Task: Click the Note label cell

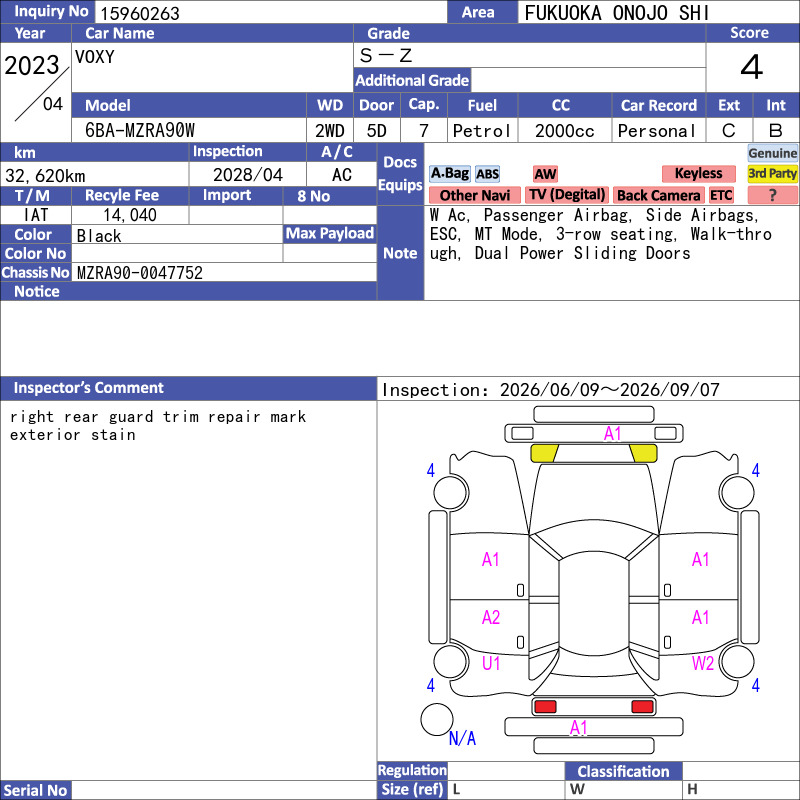Action: pyautogui.click(x=400, y=253)
